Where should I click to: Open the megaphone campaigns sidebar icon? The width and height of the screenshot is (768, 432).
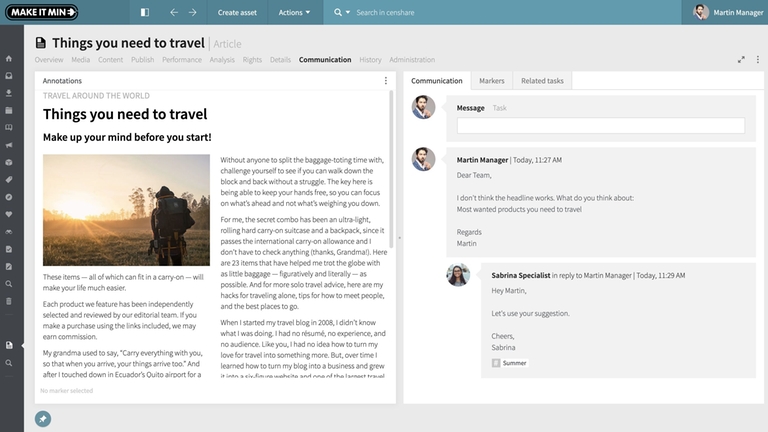(x=9, y=145)
